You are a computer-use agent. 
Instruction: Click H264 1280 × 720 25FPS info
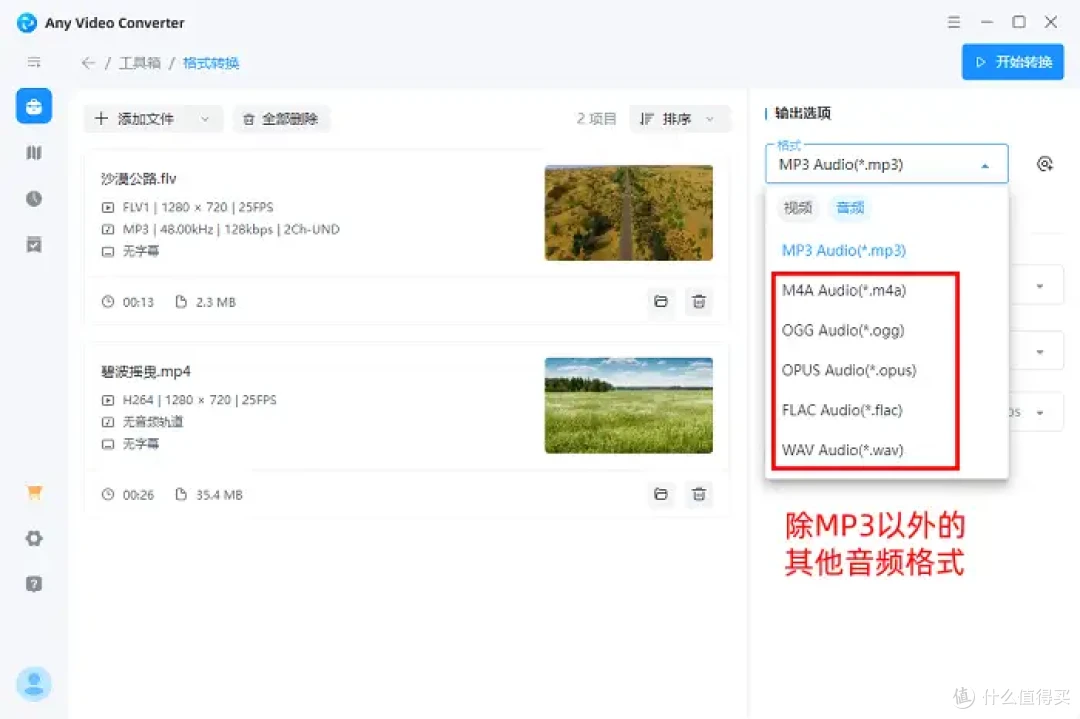tap(199, 399)
